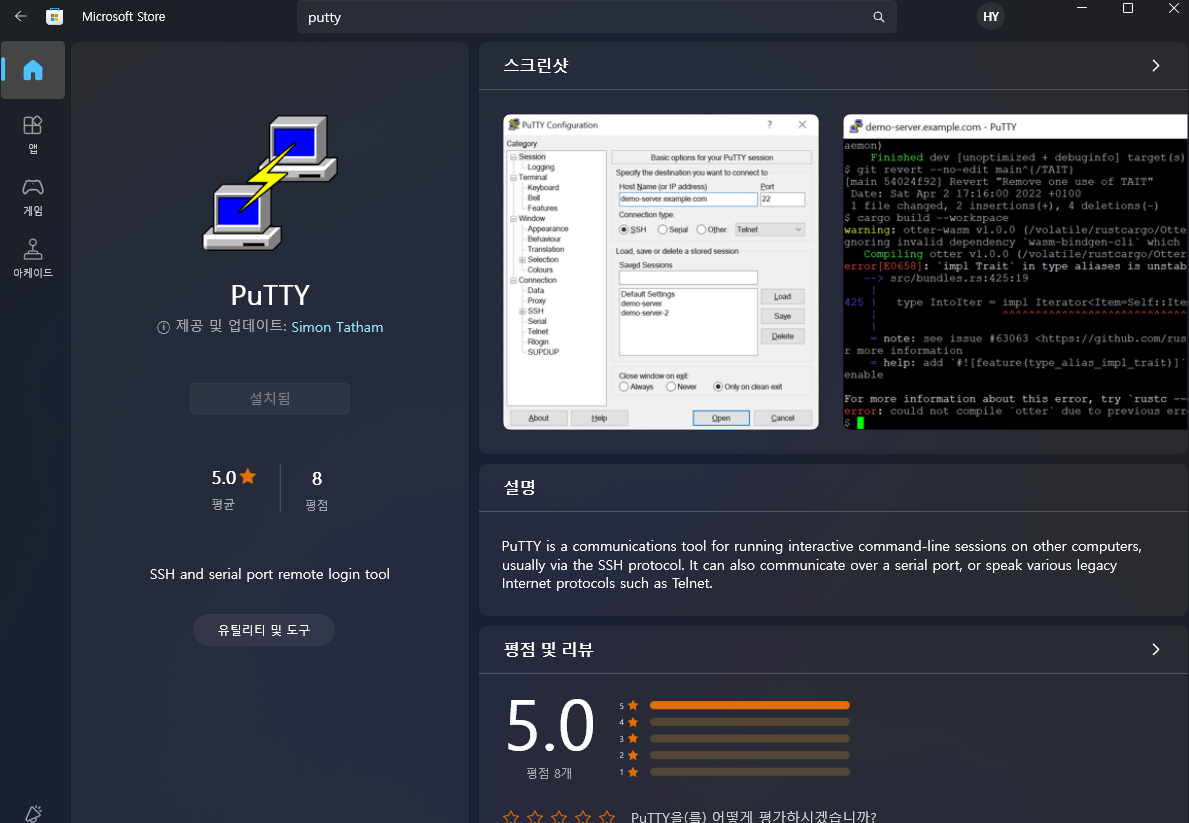Open the 게임 section in sidebar

(x=33, y=196)
